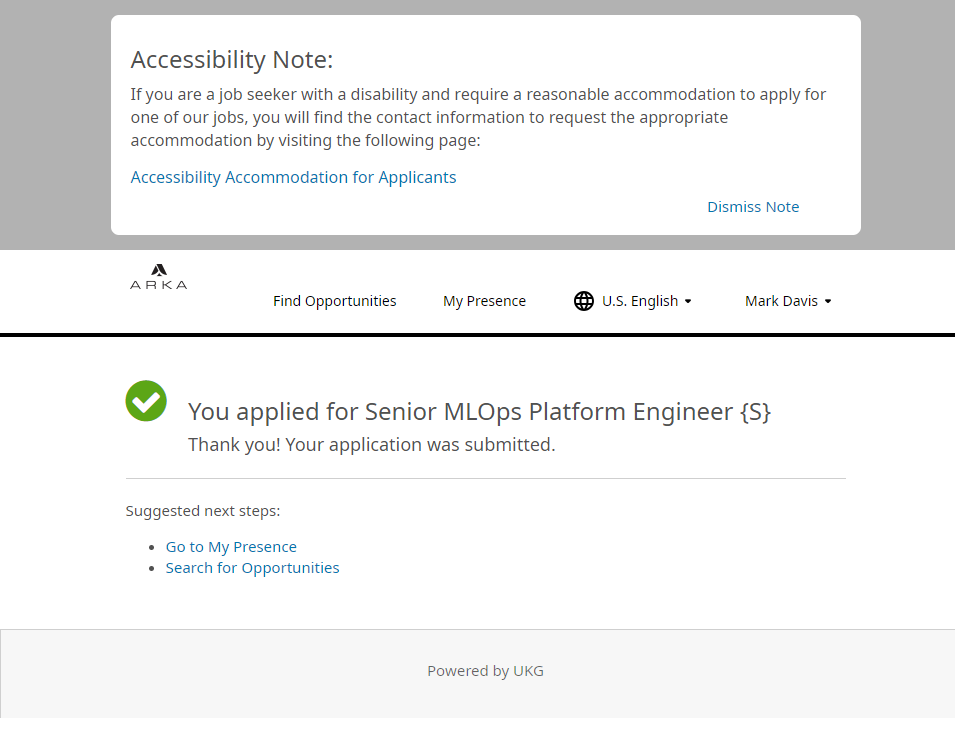Open Accessibility Accommodation for Applicants link
Screen dimensions: 955x741
[x=293, y=177]
